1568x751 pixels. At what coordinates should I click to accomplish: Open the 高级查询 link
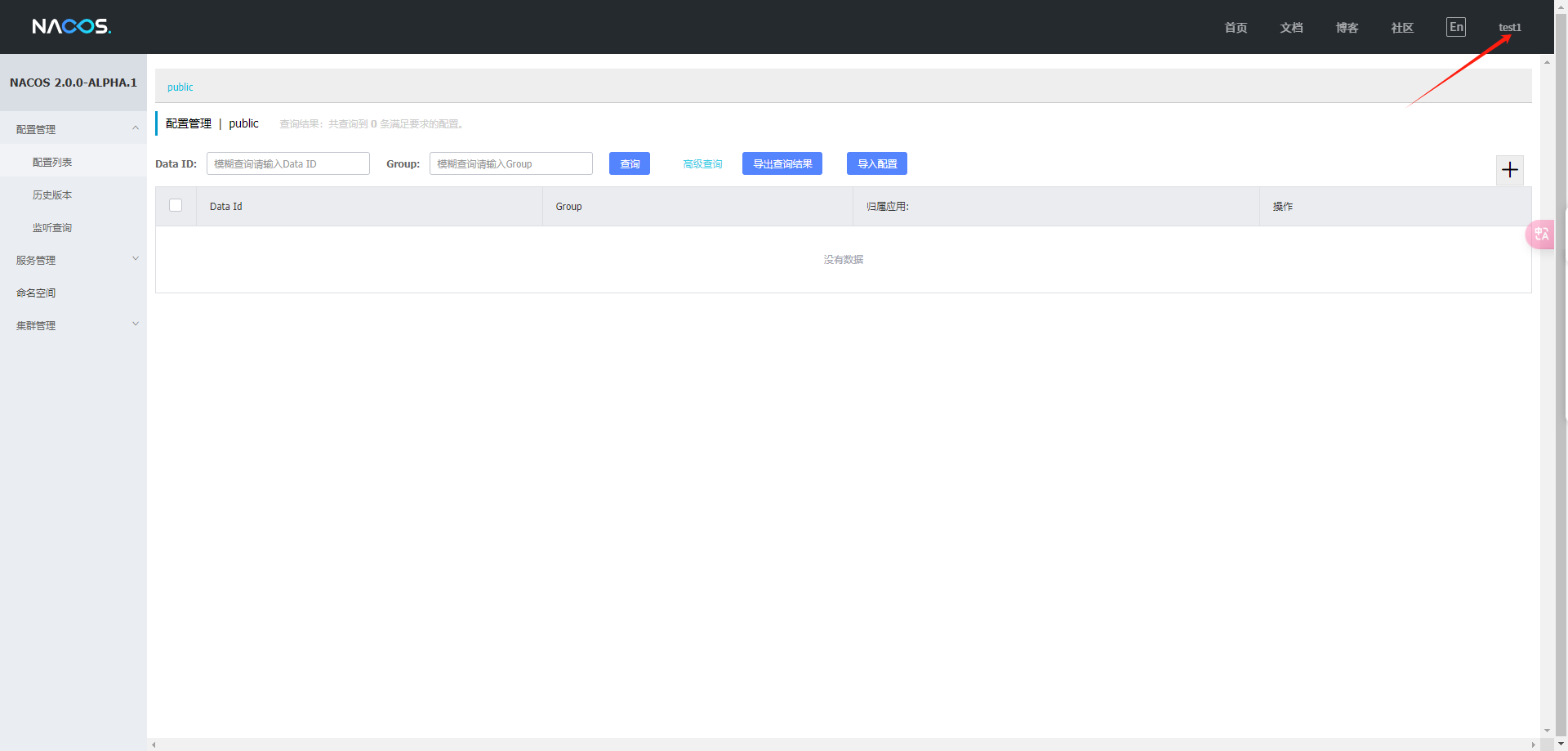click(702, 164)
